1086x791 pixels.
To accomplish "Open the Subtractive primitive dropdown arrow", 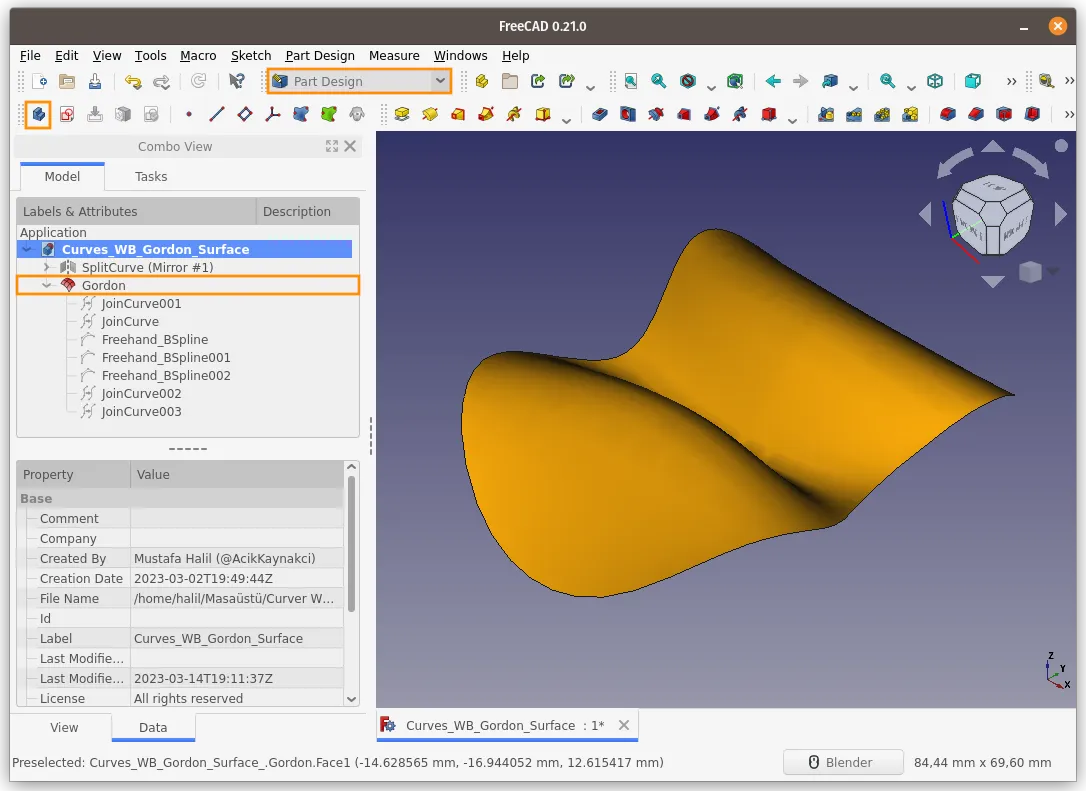I will 792,120.
